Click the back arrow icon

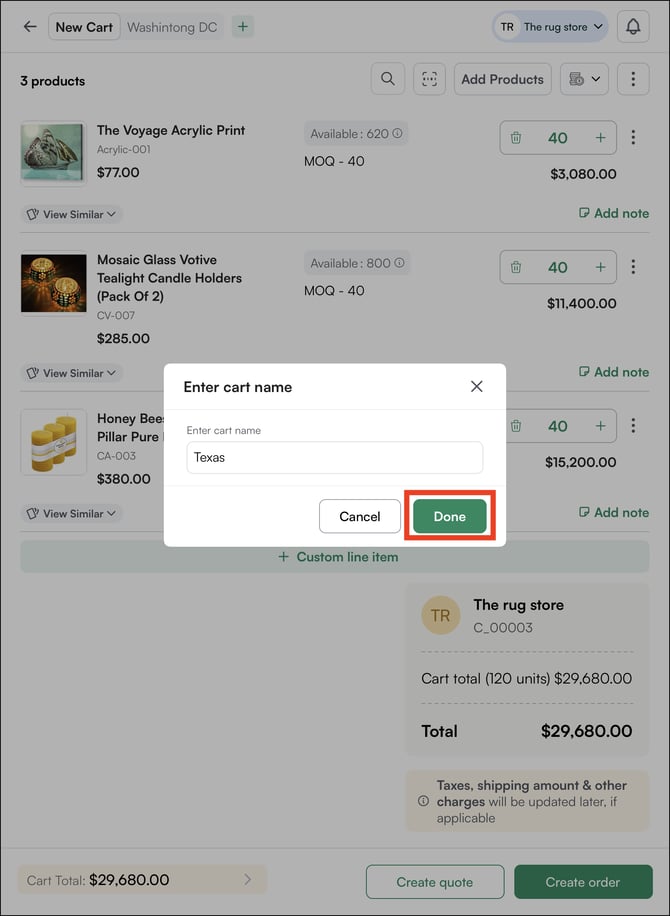[x=30, y=27]
